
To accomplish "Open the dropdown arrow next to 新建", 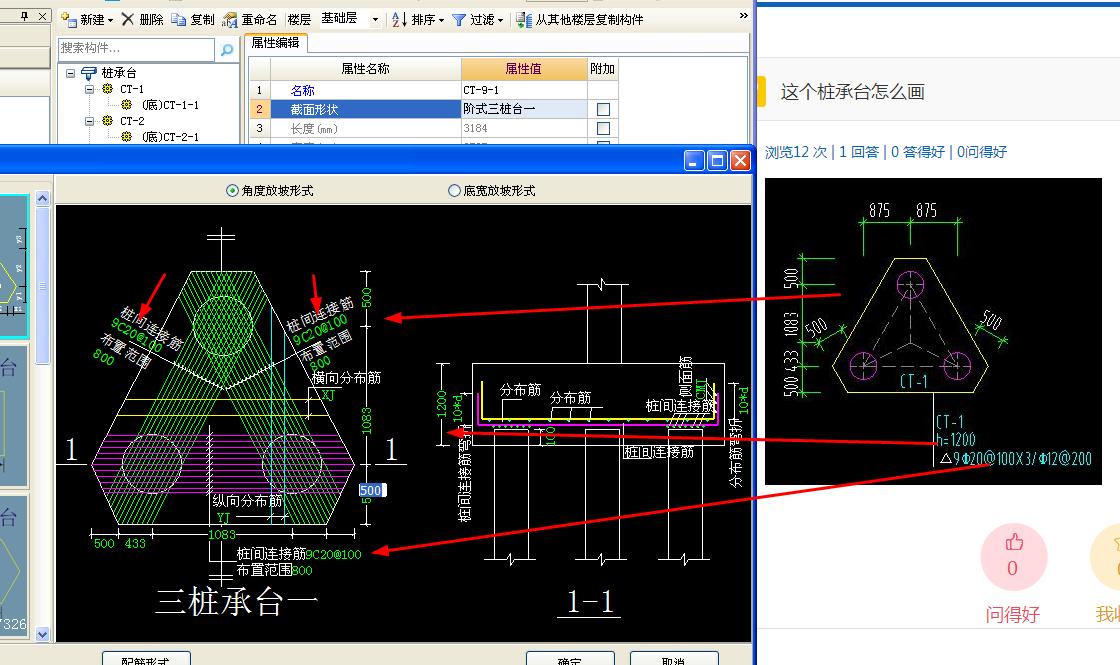I will tap(110, 20).
